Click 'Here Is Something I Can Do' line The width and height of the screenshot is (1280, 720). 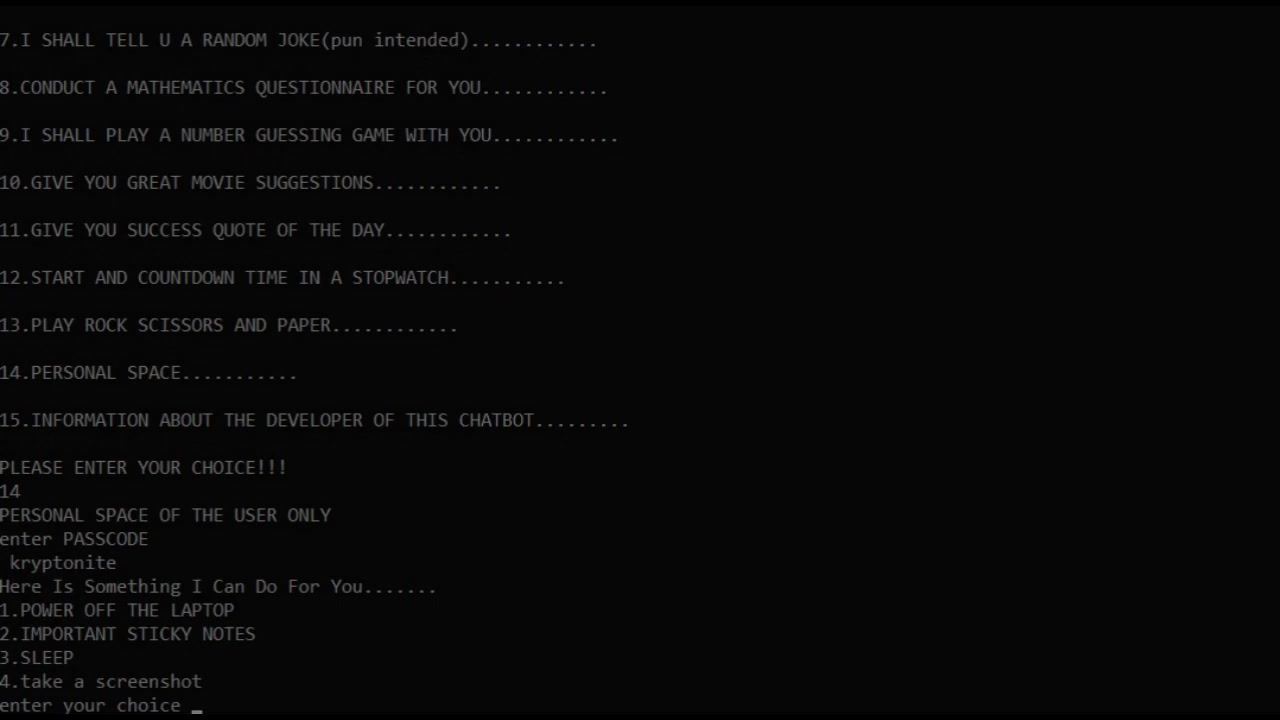[x=218, y=587]
